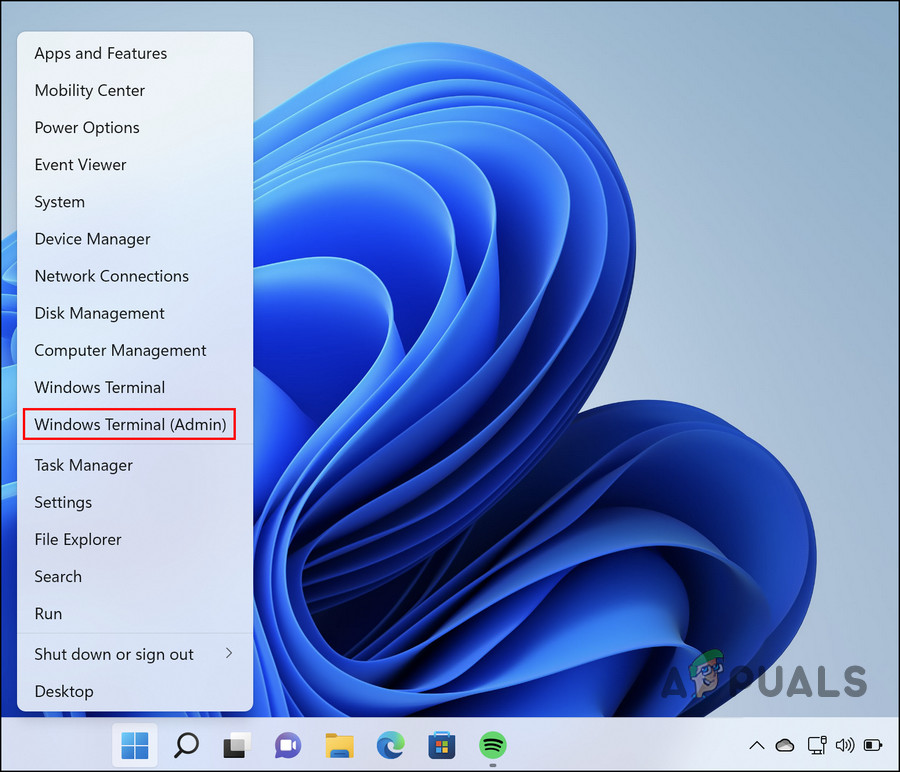Select Run from the menu
Image resolution: width=900 pixels, height=772 pixels.
(x=47, y=613)
